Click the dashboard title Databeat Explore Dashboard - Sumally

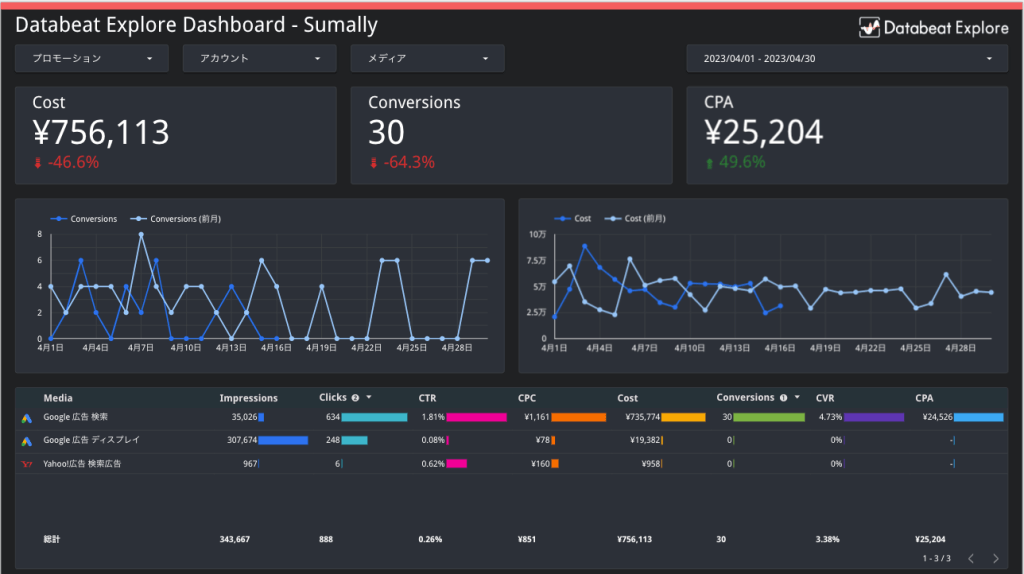point(197,25)
